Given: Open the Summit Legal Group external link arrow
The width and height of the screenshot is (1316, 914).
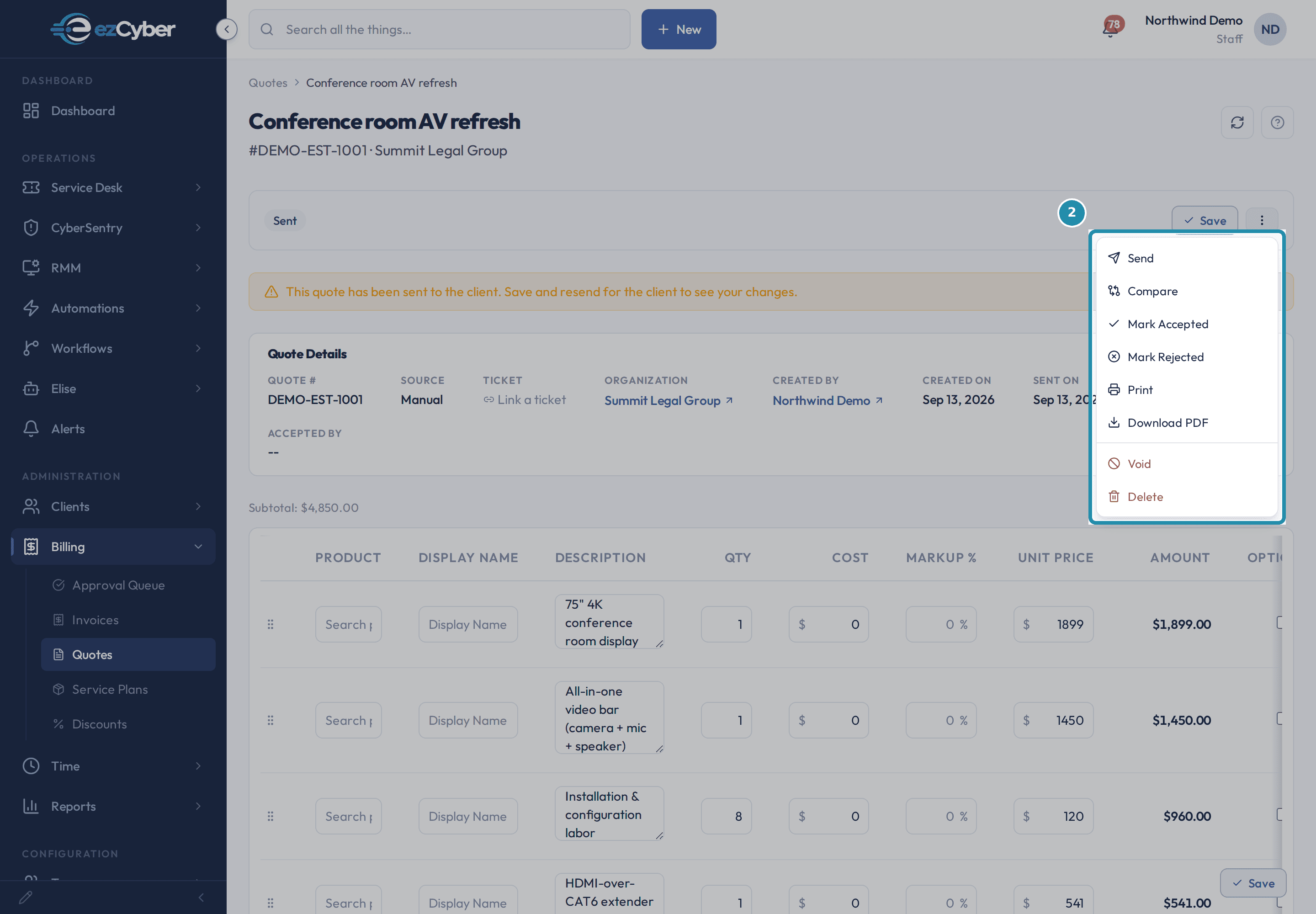Looking at the screenshot, I should tap(729, 400).
